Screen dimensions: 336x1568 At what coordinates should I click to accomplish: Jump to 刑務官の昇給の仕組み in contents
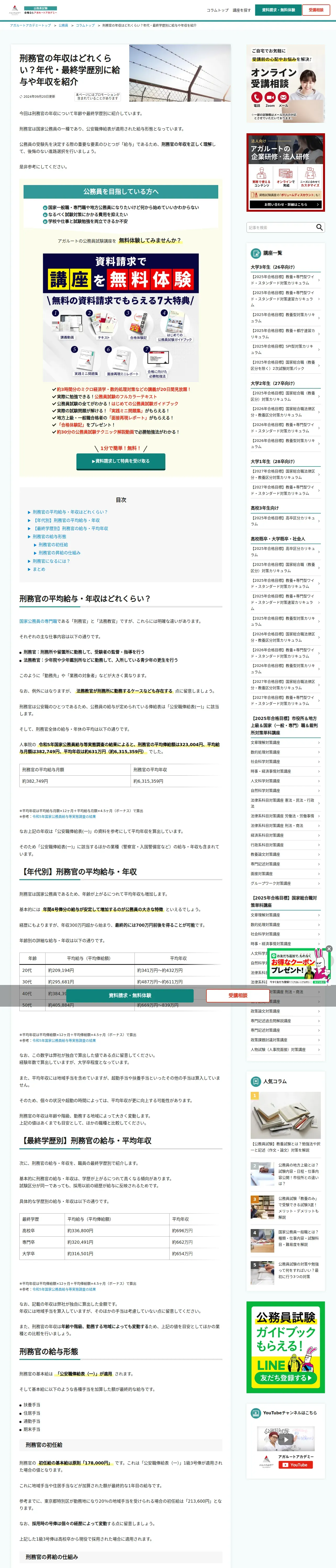tap(59, 553)
